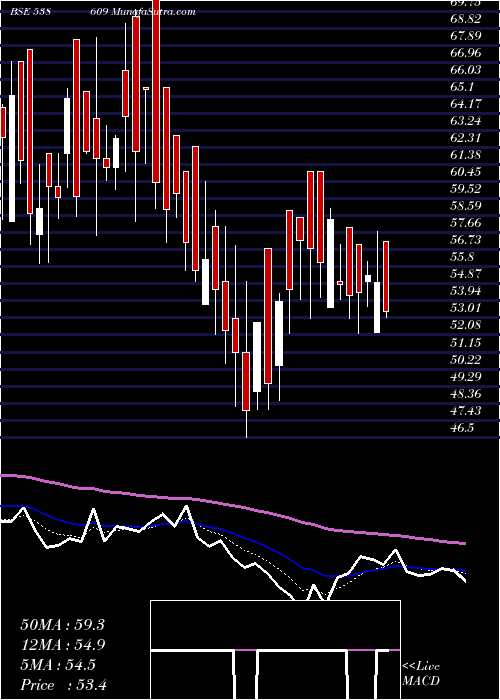Click the BSE 538 header text

[x=30, y=11]
